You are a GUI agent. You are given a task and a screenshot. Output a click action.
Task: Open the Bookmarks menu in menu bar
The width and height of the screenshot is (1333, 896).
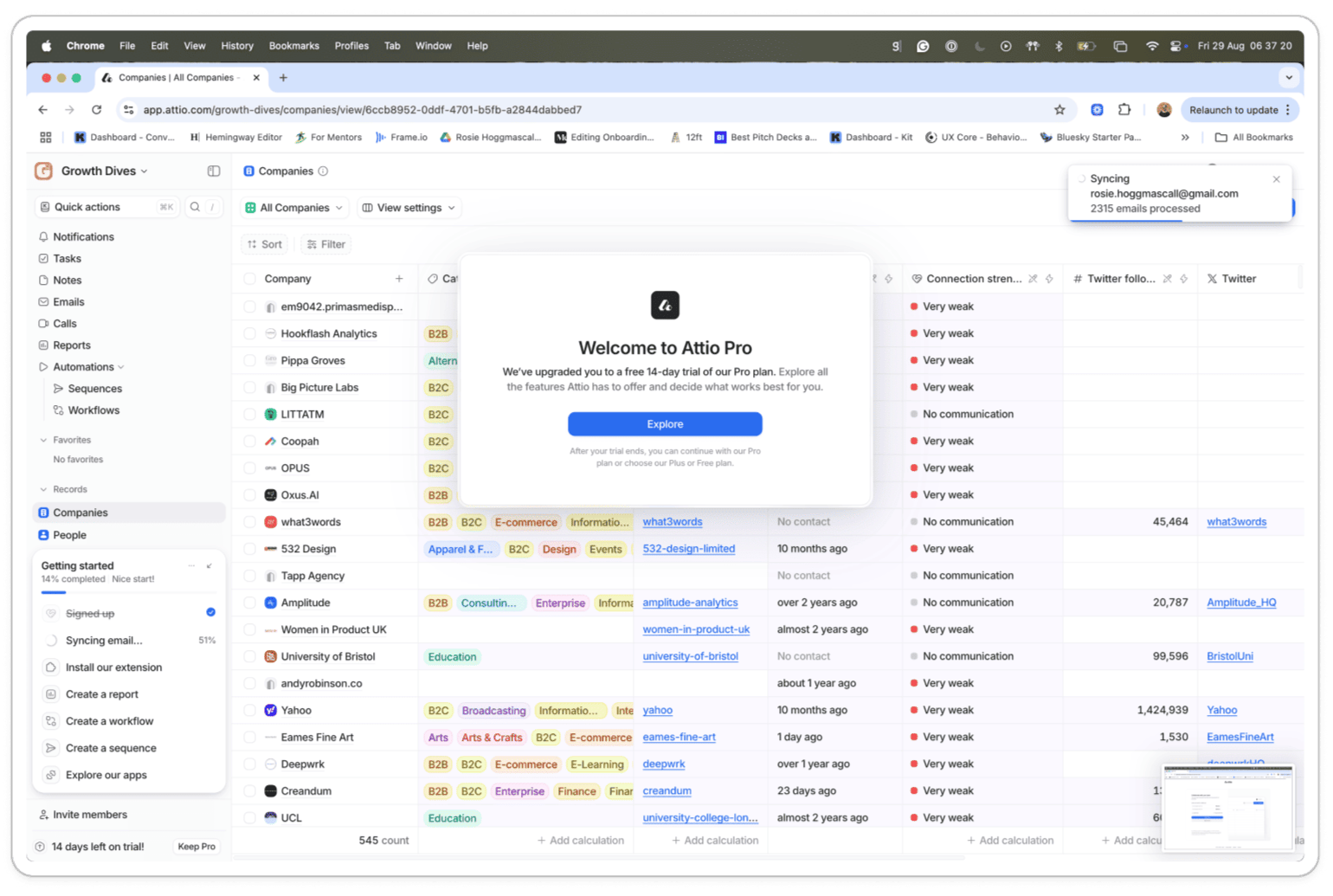pos(293,46)
